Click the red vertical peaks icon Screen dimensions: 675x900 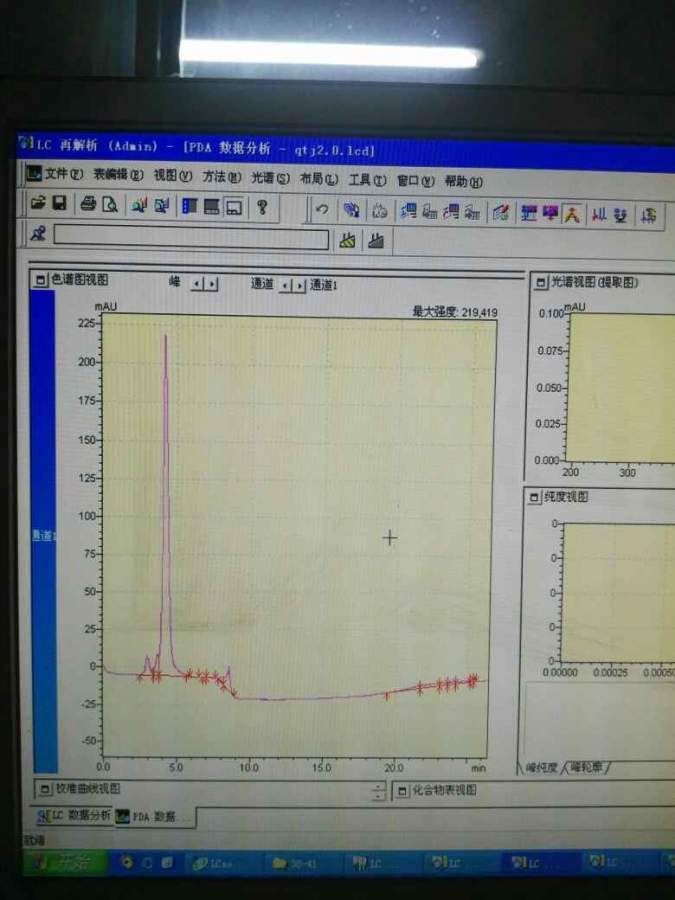click(599, 216)
